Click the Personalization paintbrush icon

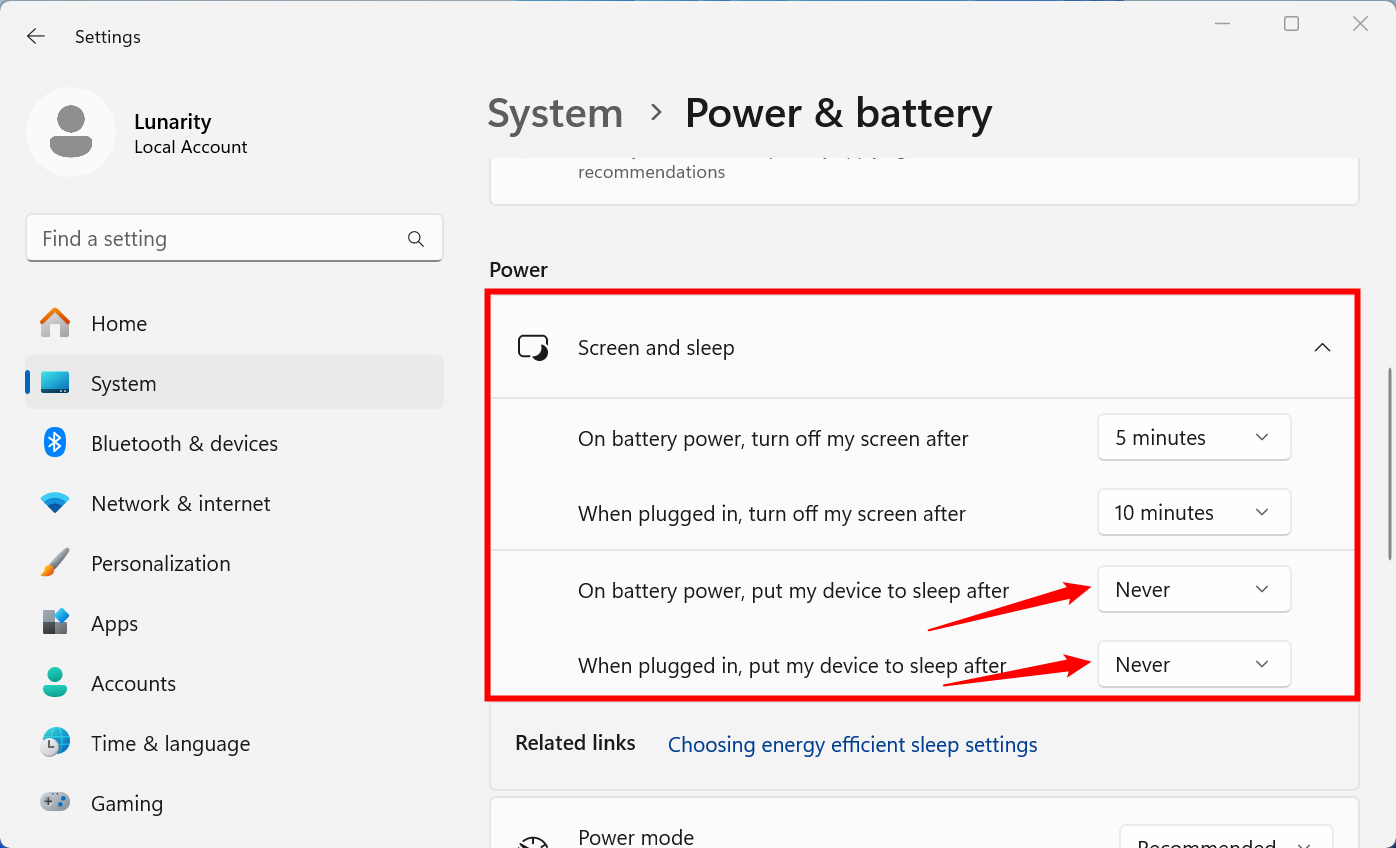tap(55, 563)
